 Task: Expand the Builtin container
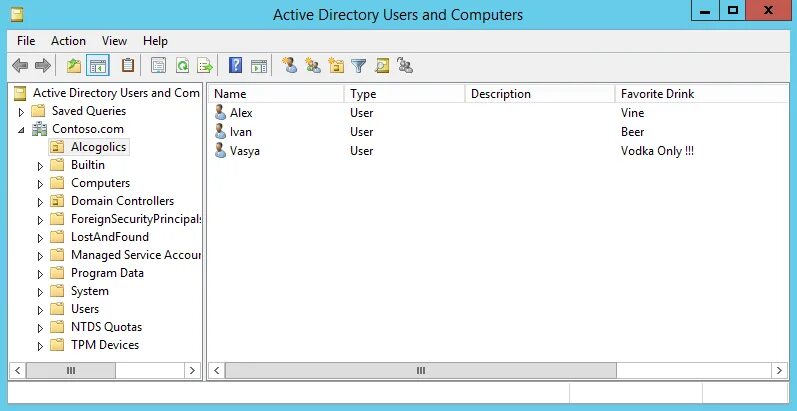point(41,166)
